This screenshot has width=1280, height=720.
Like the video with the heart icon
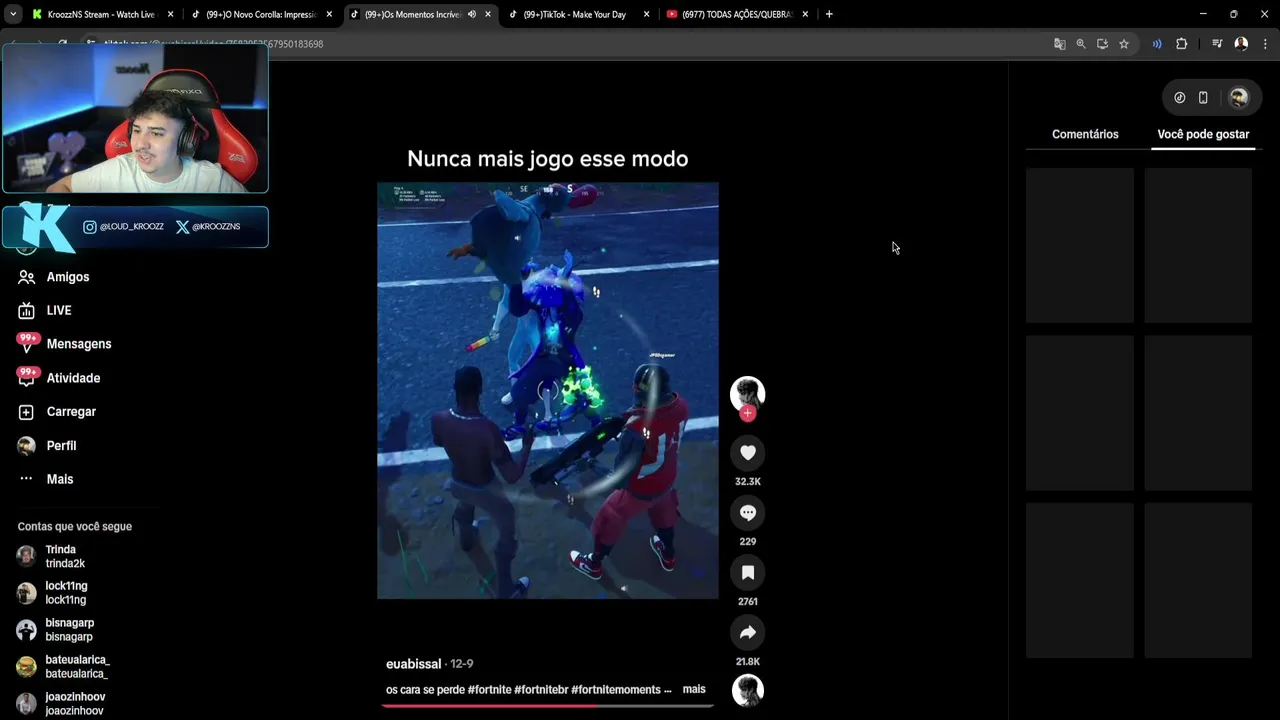coord(747,452)
